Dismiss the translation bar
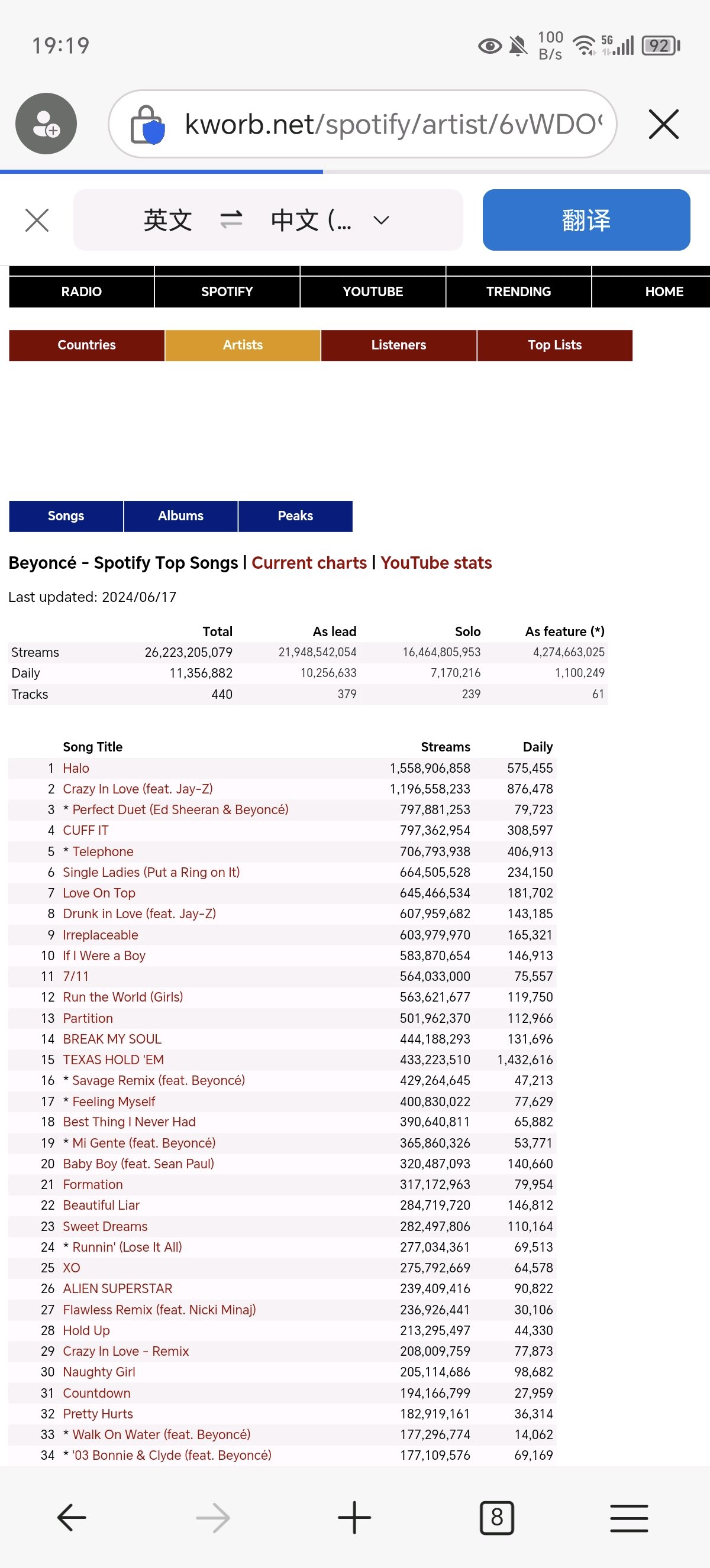The image size is (710, 1568). tap(37, 221)
